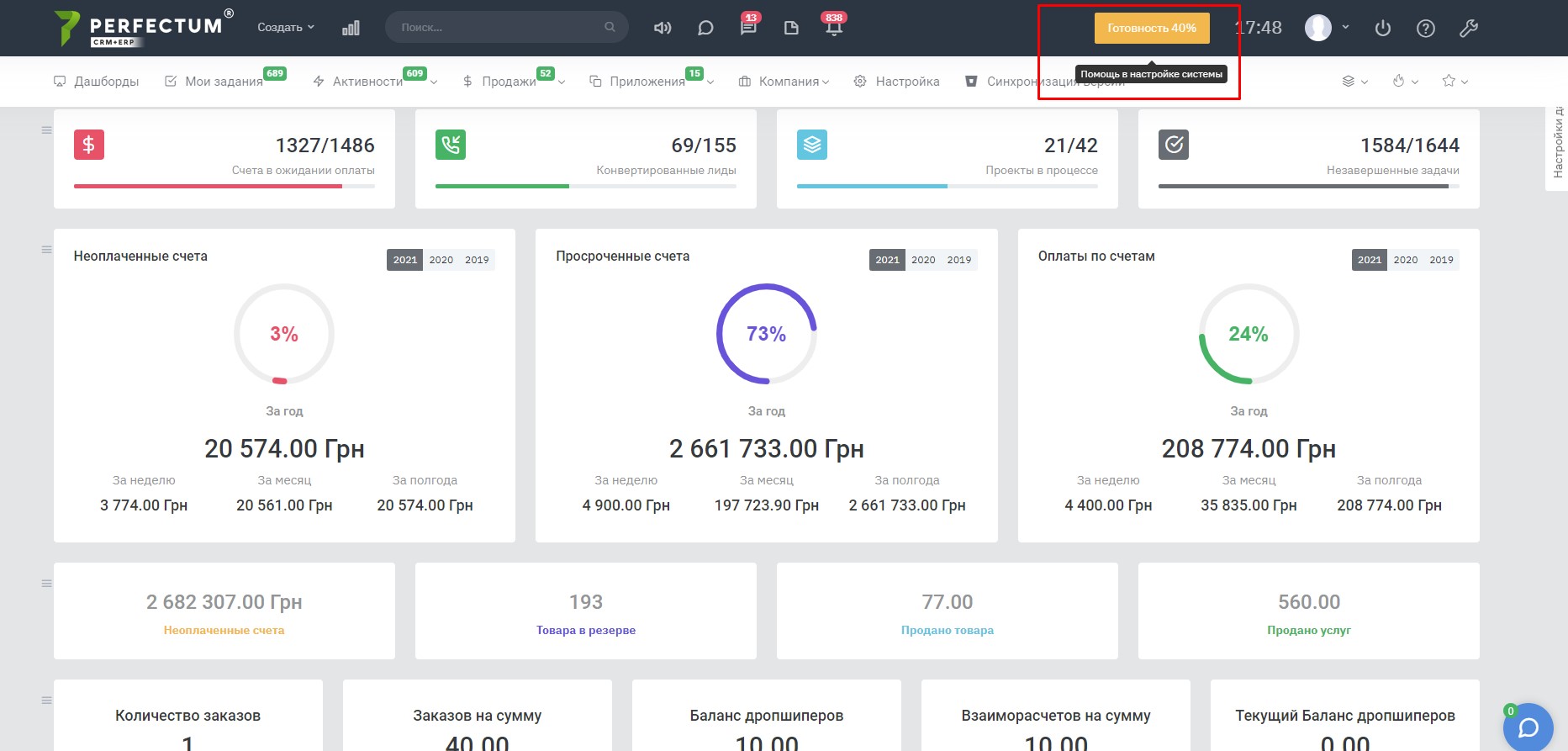The image size is (1568, 751).
Task: Click inside the Поиск search field
Action: (x=496, y=28)
